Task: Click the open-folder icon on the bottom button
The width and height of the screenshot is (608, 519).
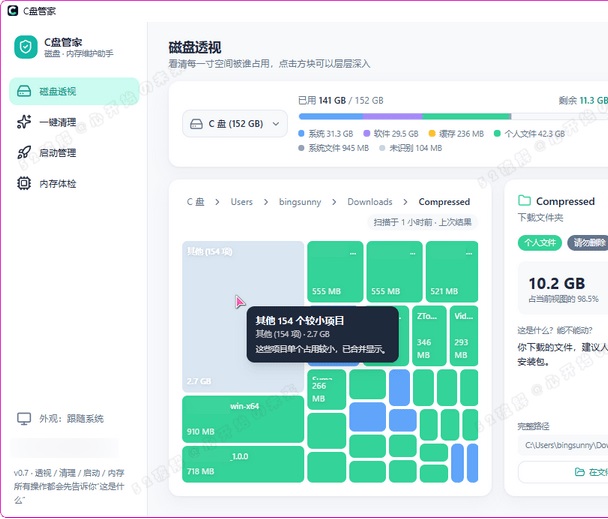Action: 580,472
